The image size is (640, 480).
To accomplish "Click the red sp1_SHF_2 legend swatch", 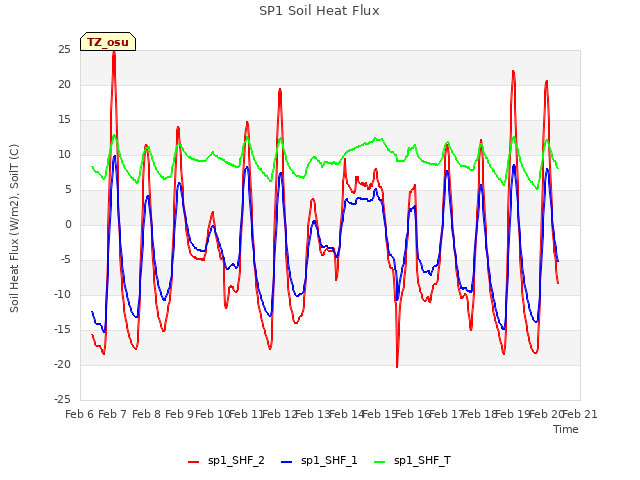I will (193, 462).
